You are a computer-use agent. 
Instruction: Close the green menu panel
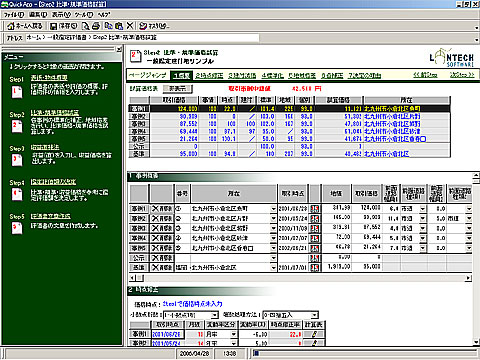119,49
